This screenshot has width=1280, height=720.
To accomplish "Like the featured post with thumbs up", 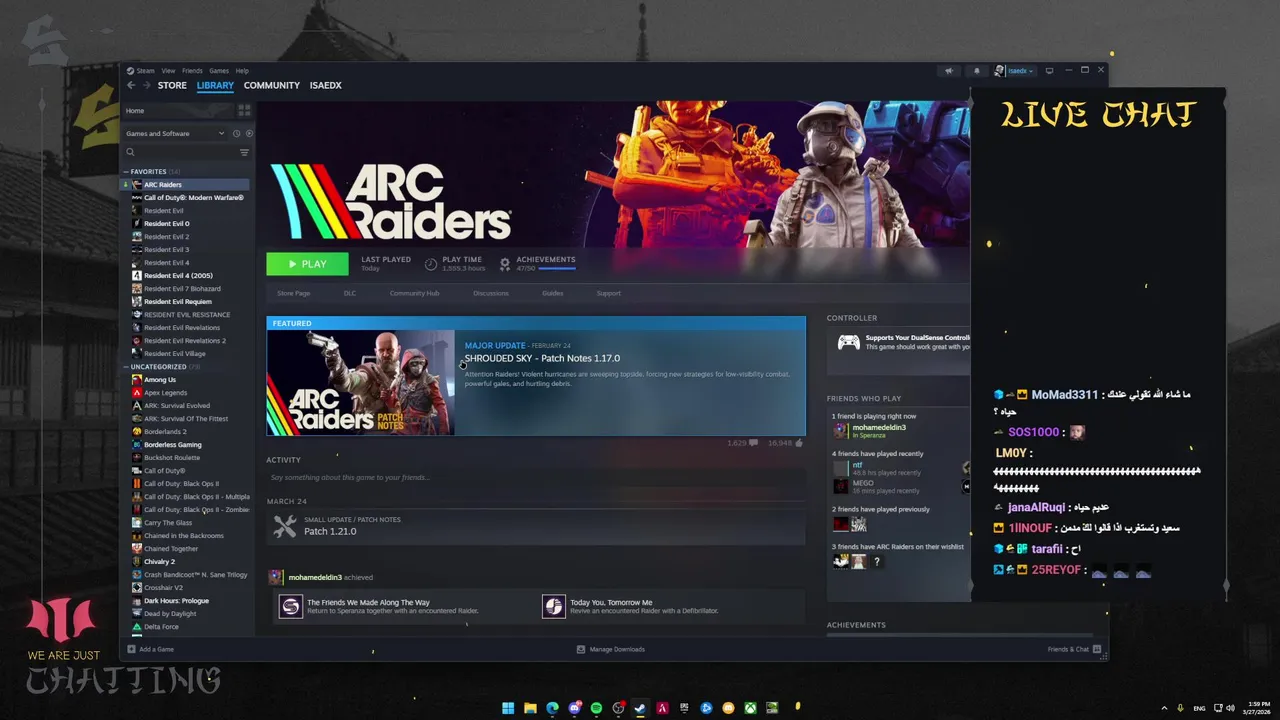I will click(x=798, y=442).
